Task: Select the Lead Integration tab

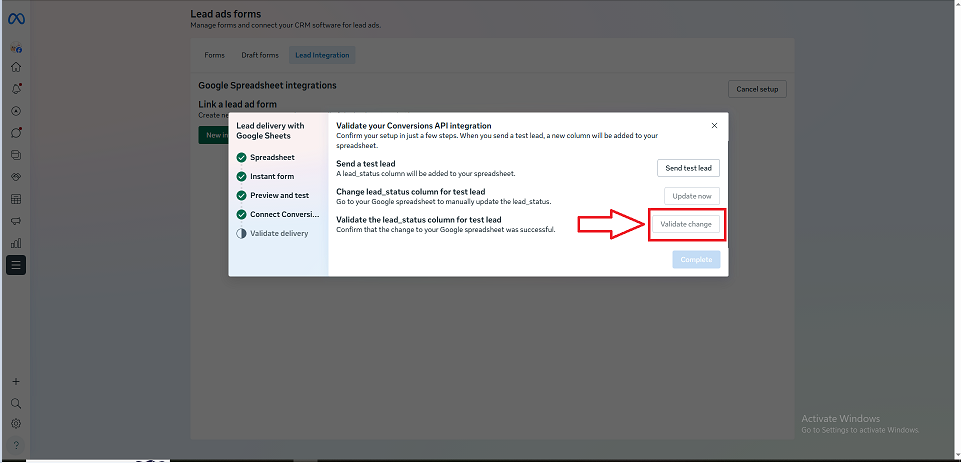Action: tap(322, 55)
